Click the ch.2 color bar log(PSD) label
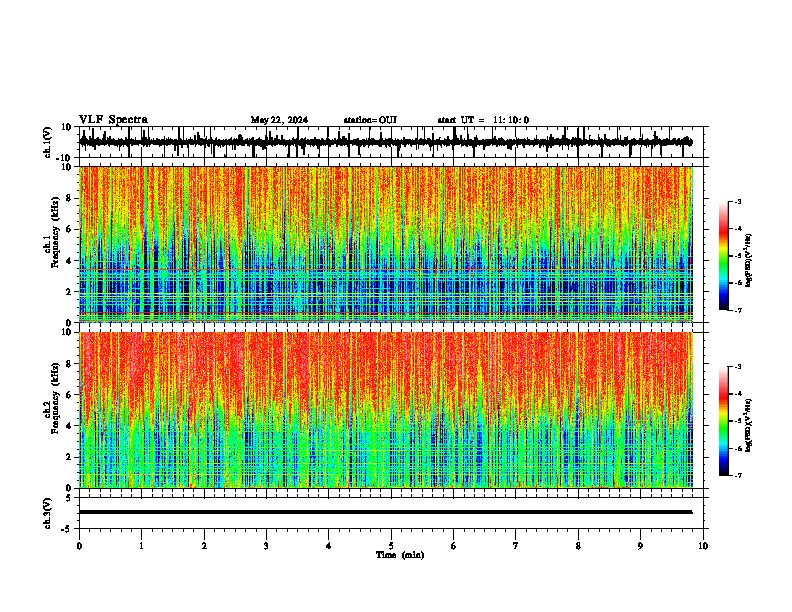 (749, 426)
